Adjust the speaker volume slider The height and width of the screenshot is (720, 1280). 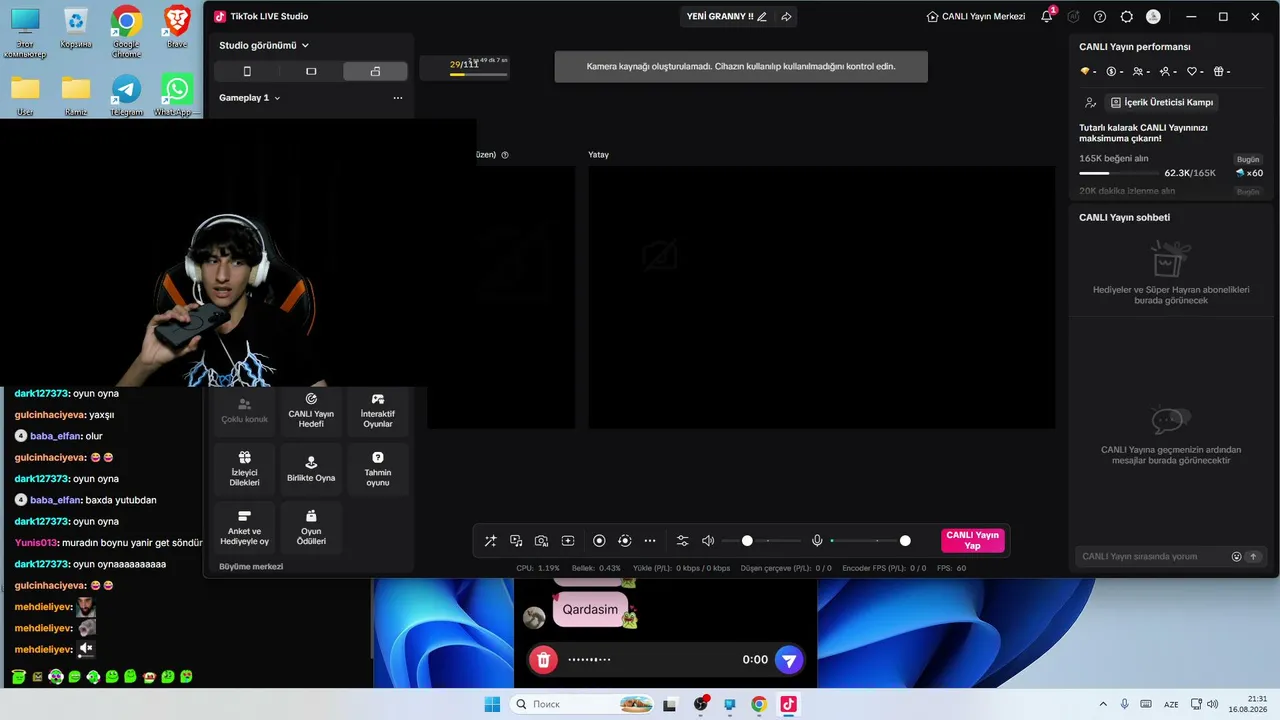761,541
